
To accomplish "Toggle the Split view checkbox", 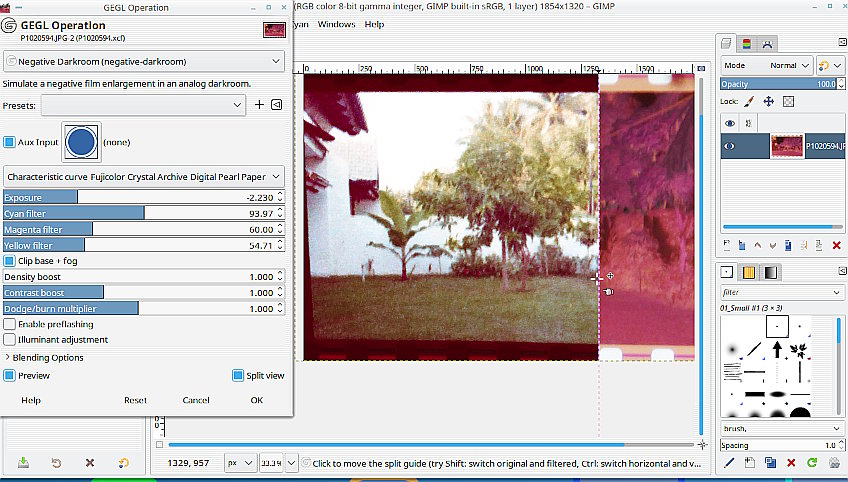I will [238, 375].
